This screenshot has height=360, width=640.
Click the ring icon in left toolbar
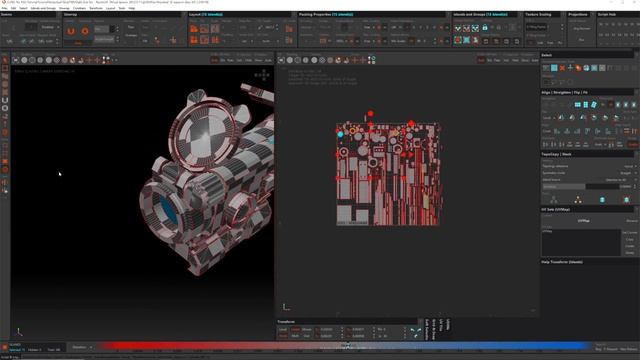pyautogui.click(x=5, y=108)
